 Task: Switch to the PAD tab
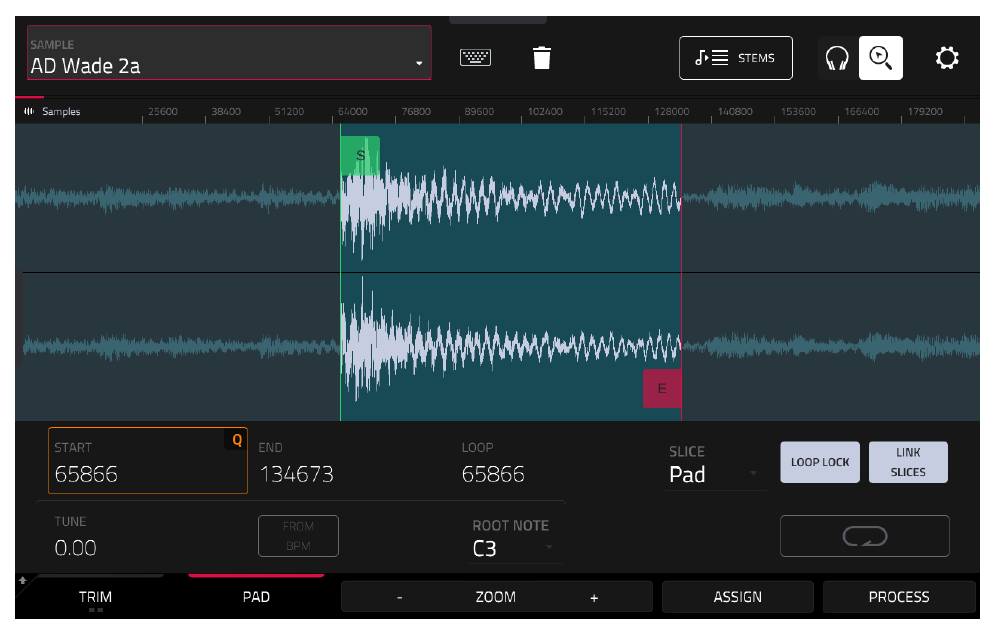point(256,597)
